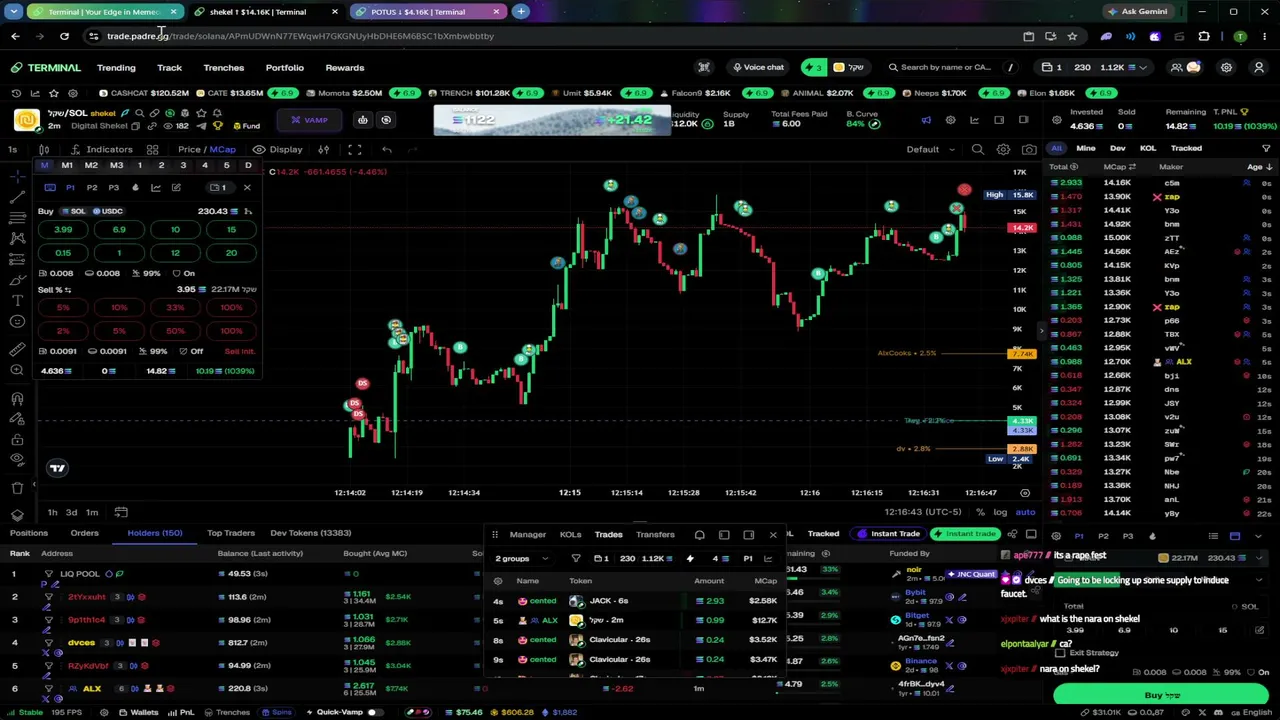The image size is (1280, 720).
Task: Click the VAMP button
Action: (309, 120)
